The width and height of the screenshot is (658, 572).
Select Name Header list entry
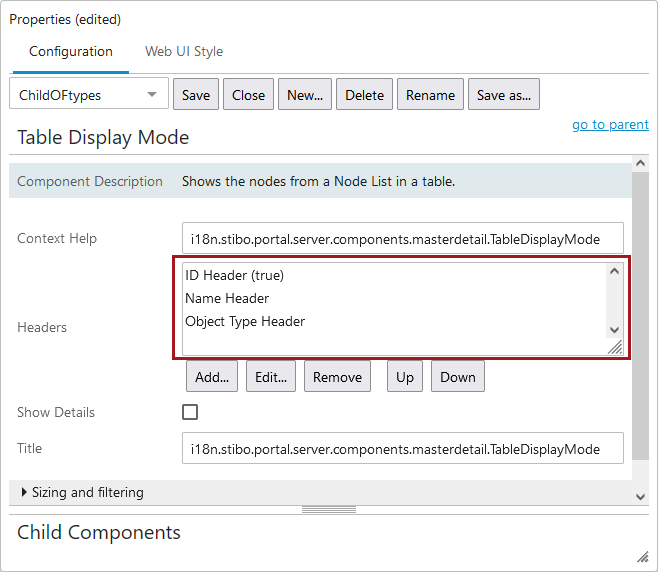[227, 298]
